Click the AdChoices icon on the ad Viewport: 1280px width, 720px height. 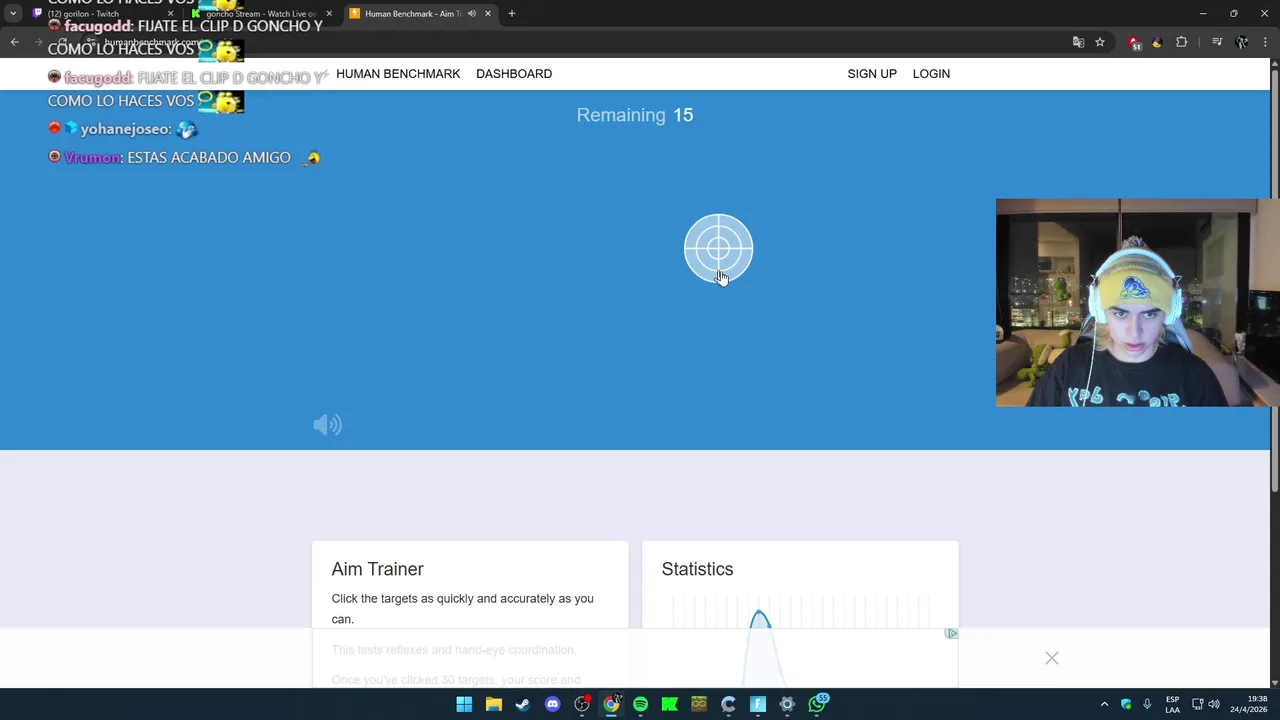[x=951, y=633]
